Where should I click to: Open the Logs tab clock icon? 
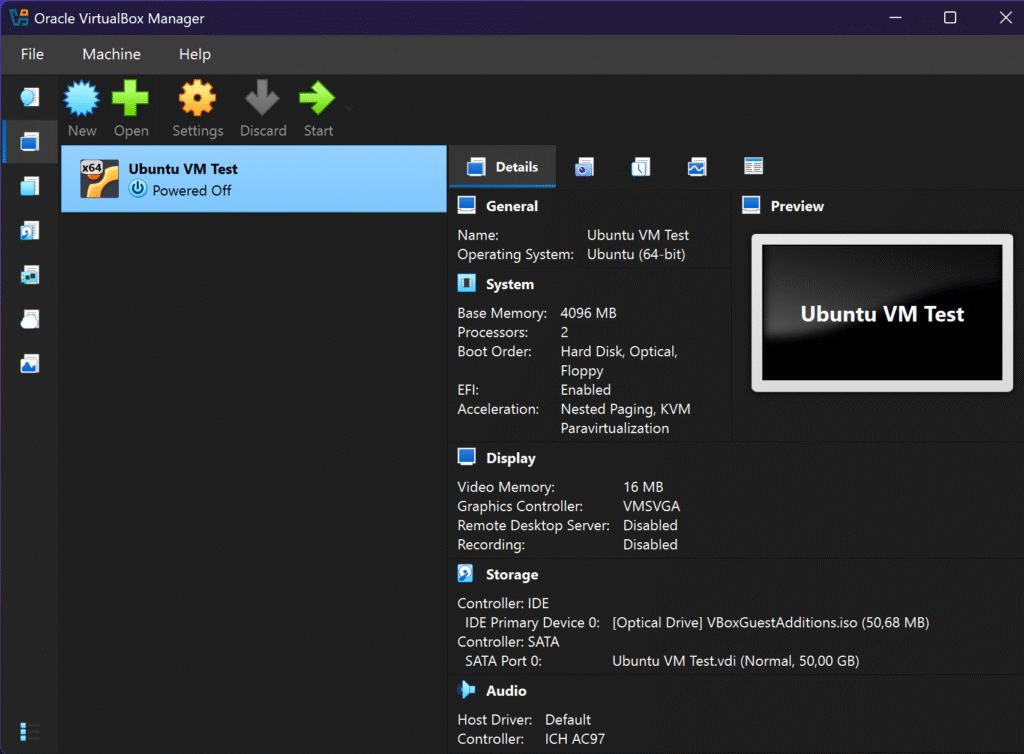[x=641, y=167]
